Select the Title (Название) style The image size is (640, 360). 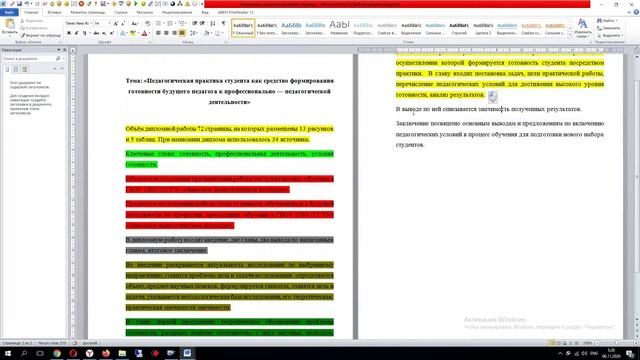click(339, 28)
